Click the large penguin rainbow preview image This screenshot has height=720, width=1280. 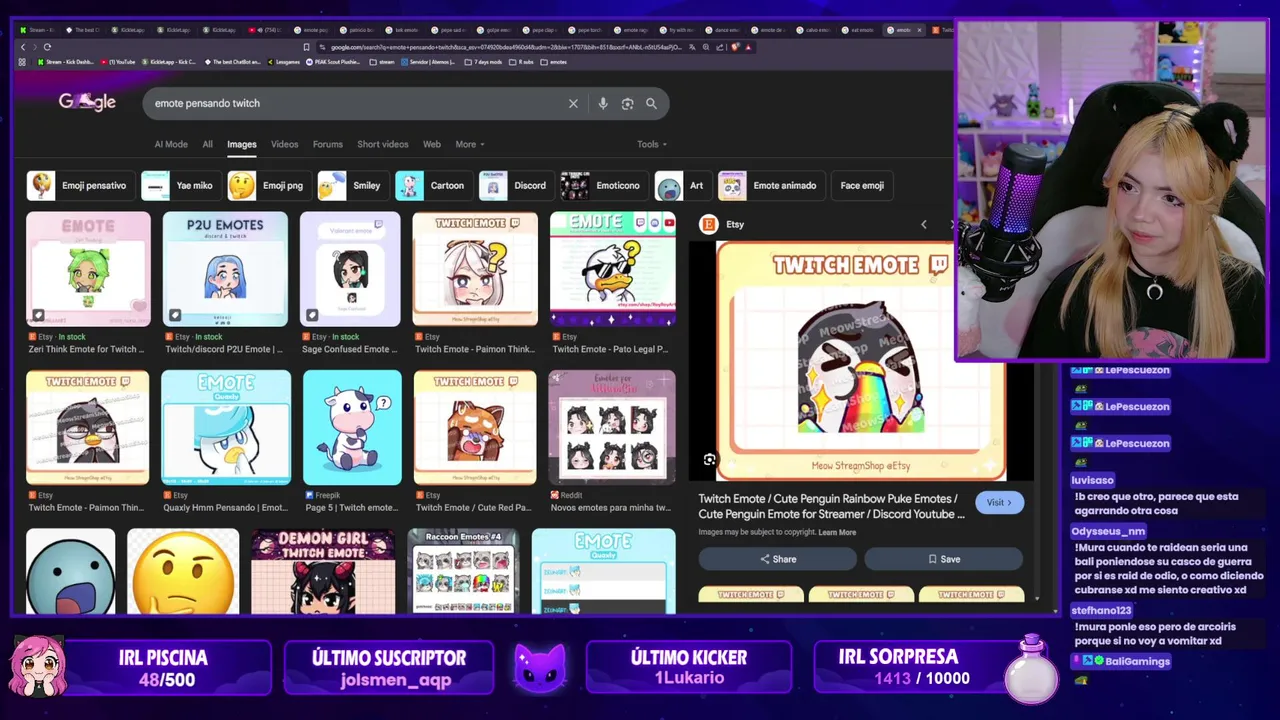click(861, 361)
